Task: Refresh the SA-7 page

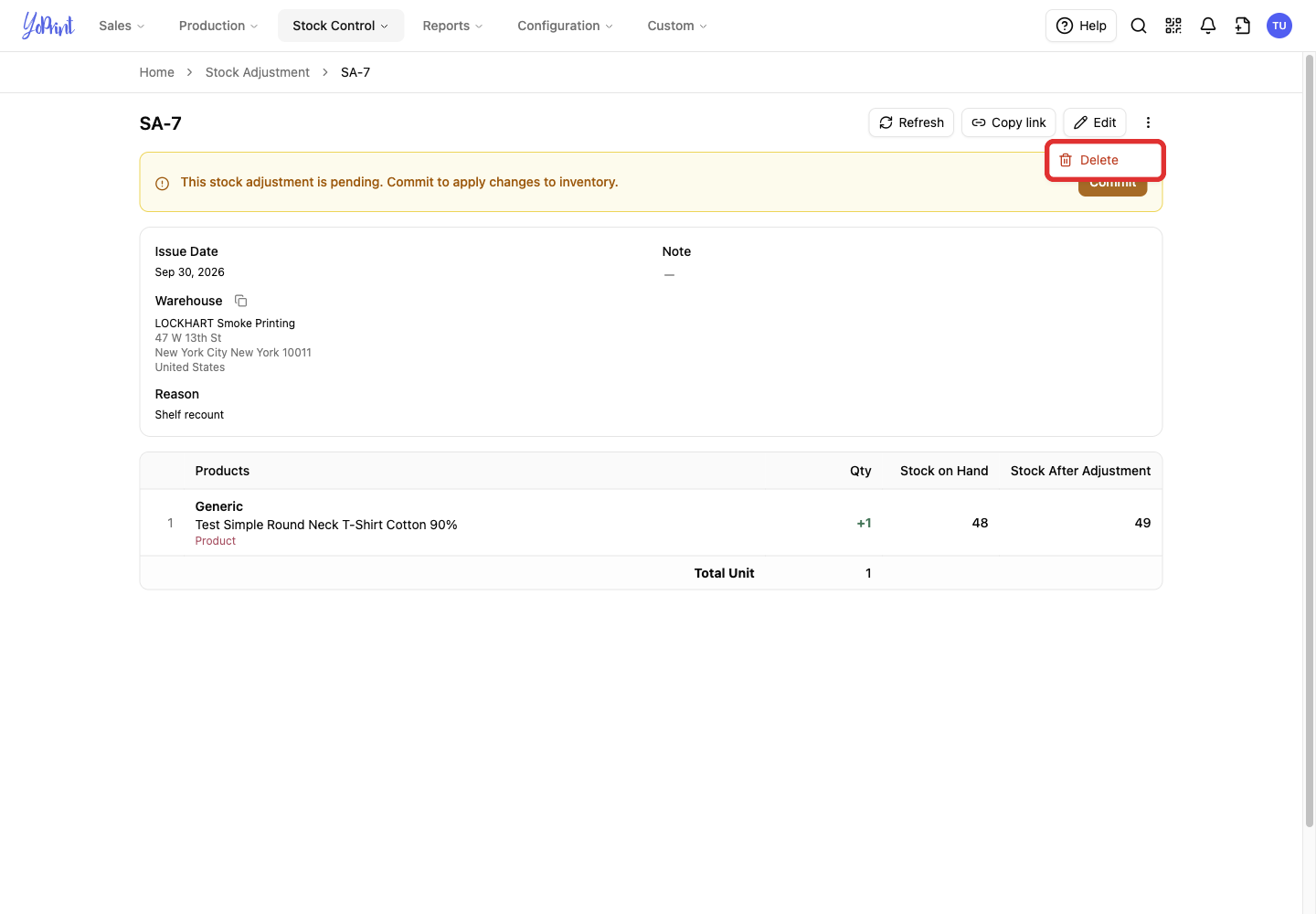Action: click(x=911, y=122)
